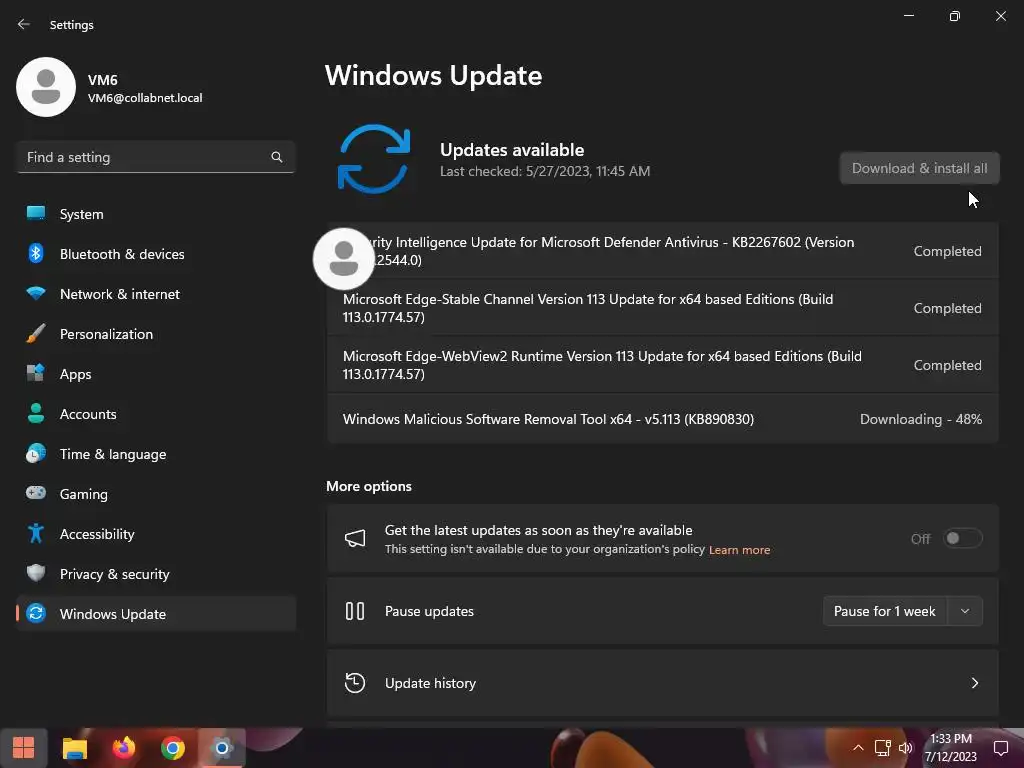Click the back arrow in Settings
Image resolution: width=1024 pixels, height=768 pixels.
coord(24,24)
